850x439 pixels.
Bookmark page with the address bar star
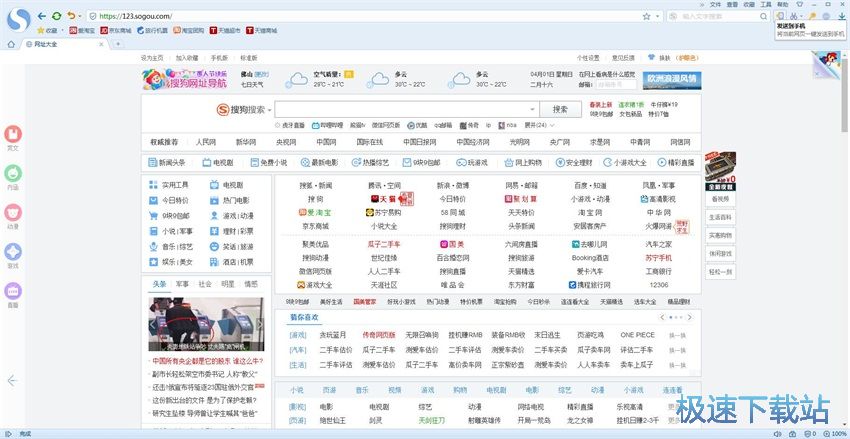coord(646,17)
